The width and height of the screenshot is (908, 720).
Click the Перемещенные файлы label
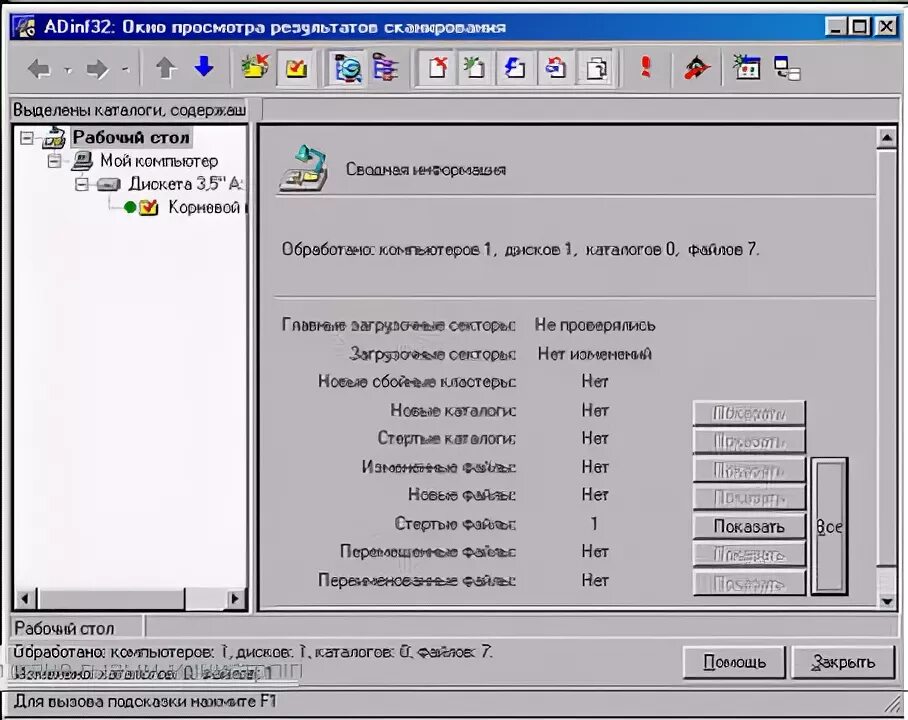tap(428, 551)
